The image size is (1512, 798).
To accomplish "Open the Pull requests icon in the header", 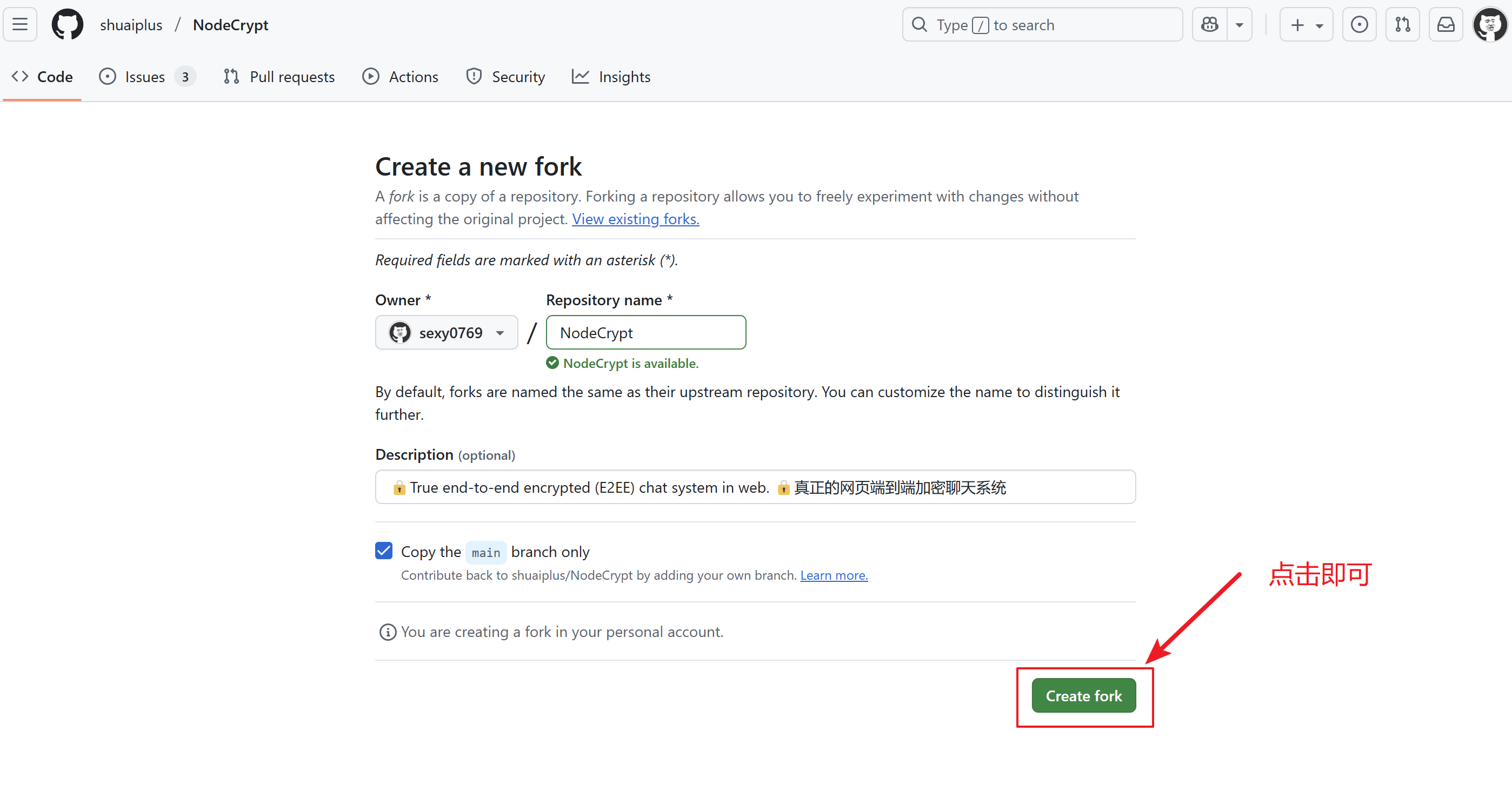I will (1402, 25).
